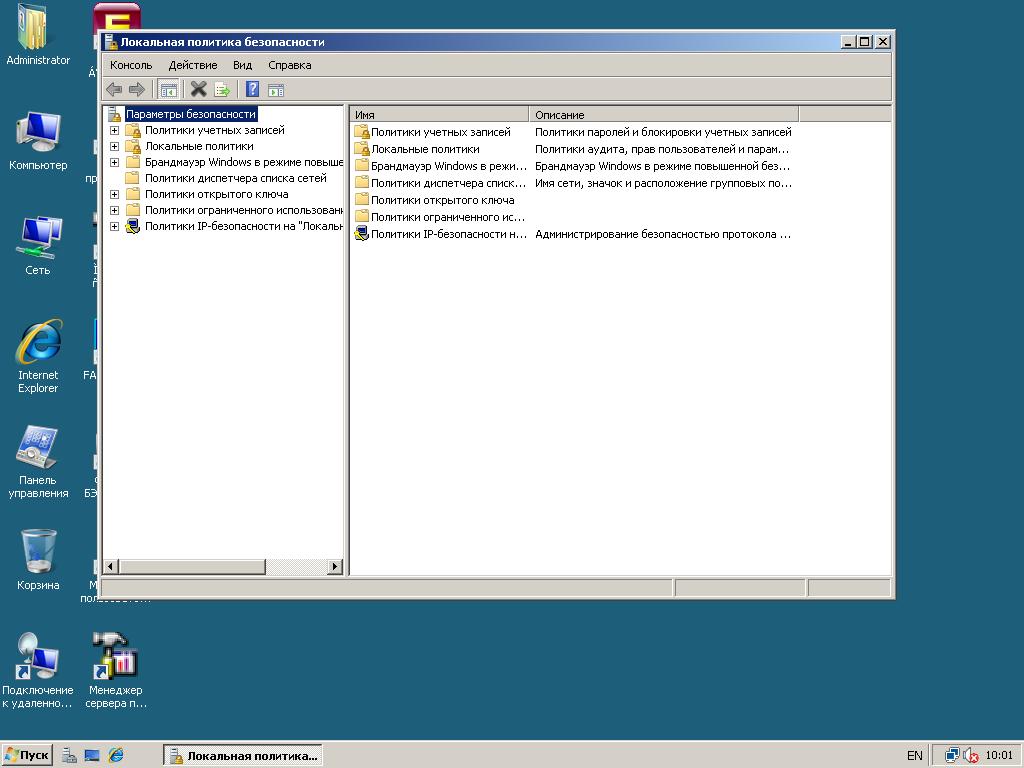Toggle the console tree pane toolbar icon
The width and height of the screenshot is (1024, 768).
[x=168, y=89]
